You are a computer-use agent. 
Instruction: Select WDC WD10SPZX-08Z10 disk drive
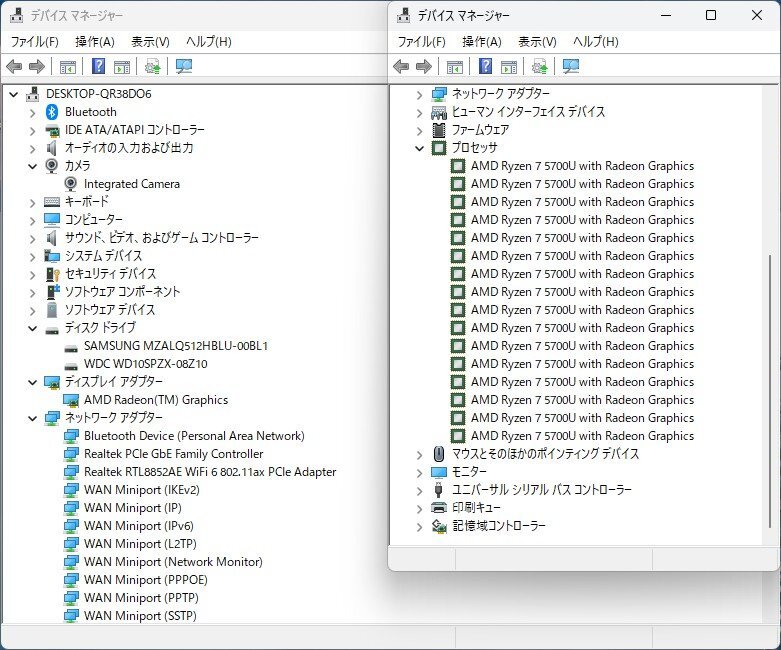(145, 364)
